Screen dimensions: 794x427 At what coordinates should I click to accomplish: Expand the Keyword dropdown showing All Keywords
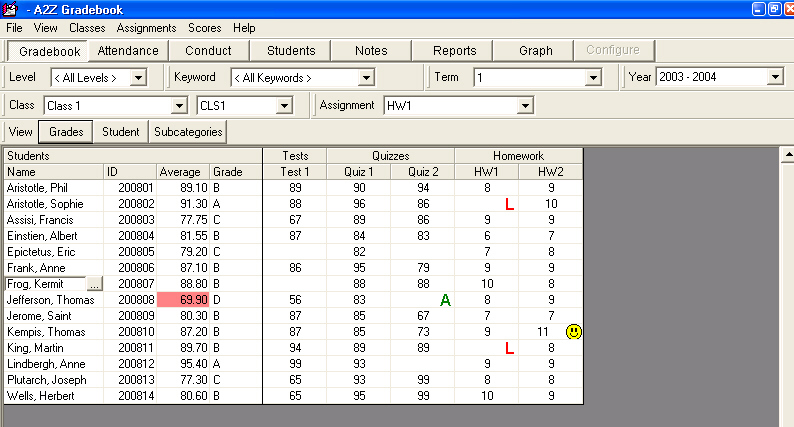tap(366, 78)
